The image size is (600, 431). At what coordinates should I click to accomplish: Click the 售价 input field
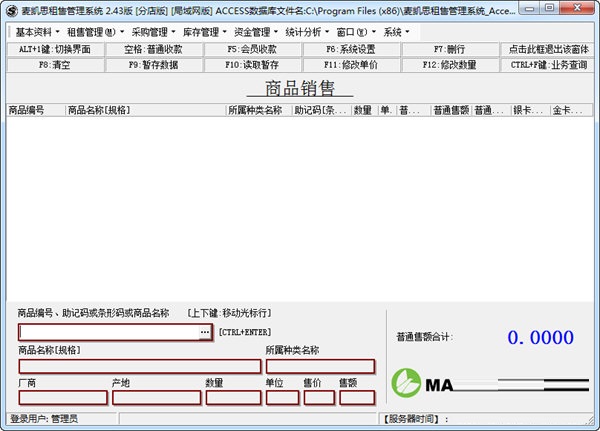[x=319, y=398]
